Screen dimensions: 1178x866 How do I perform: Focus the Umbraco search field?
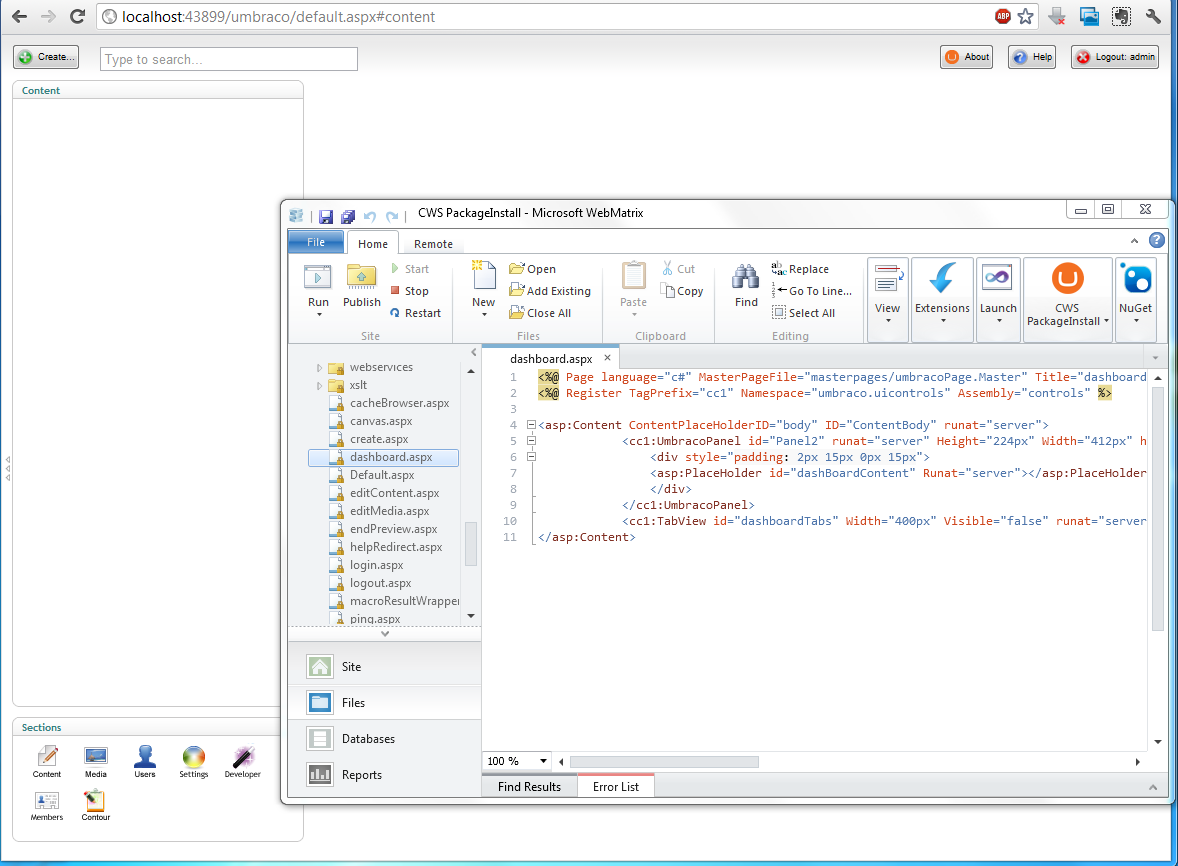click(x=228, y=59)
